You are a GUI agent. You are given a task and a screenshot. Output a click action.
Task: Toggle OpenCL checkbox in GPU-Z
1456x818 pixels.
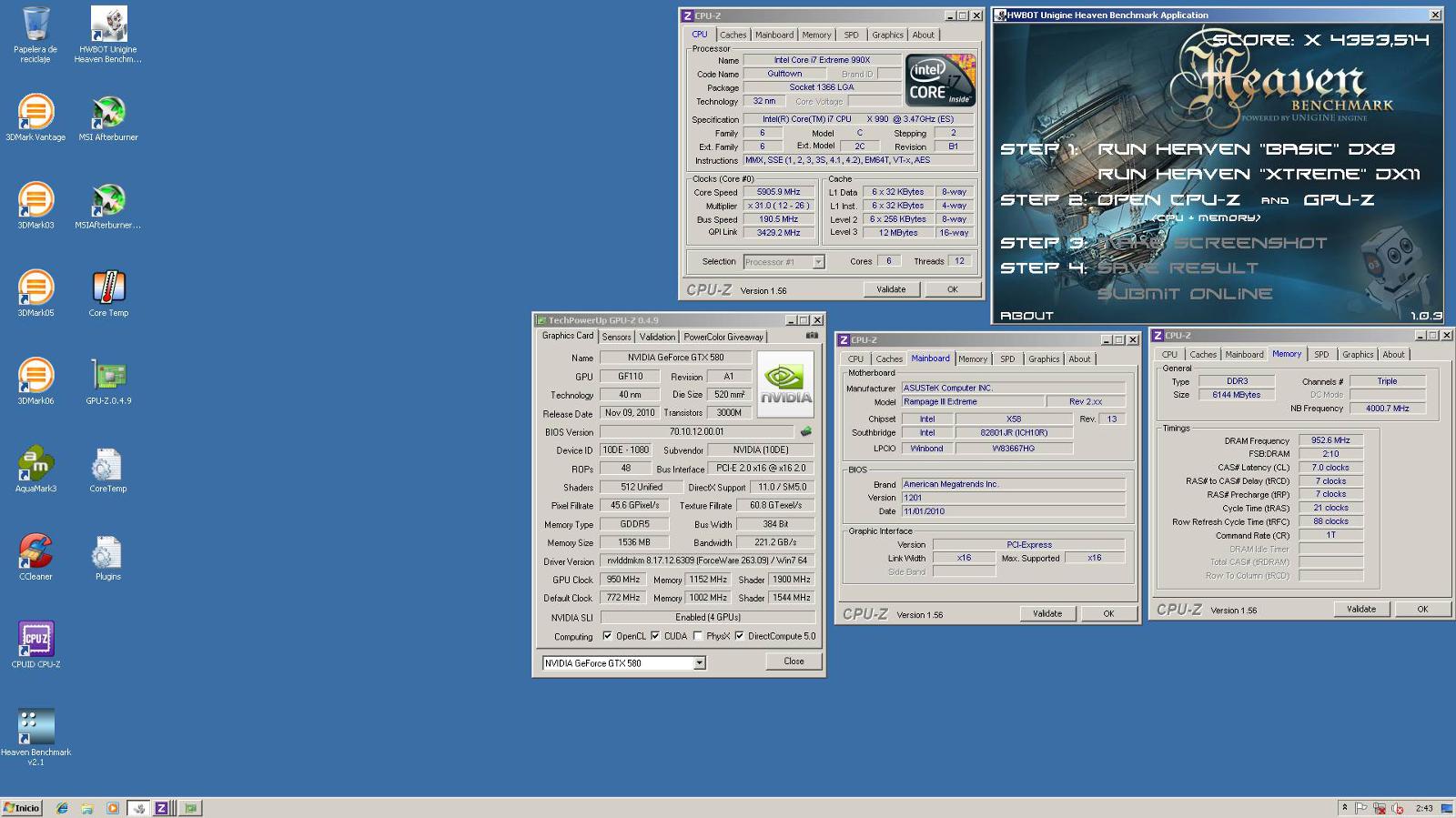(x=607, y=636)
